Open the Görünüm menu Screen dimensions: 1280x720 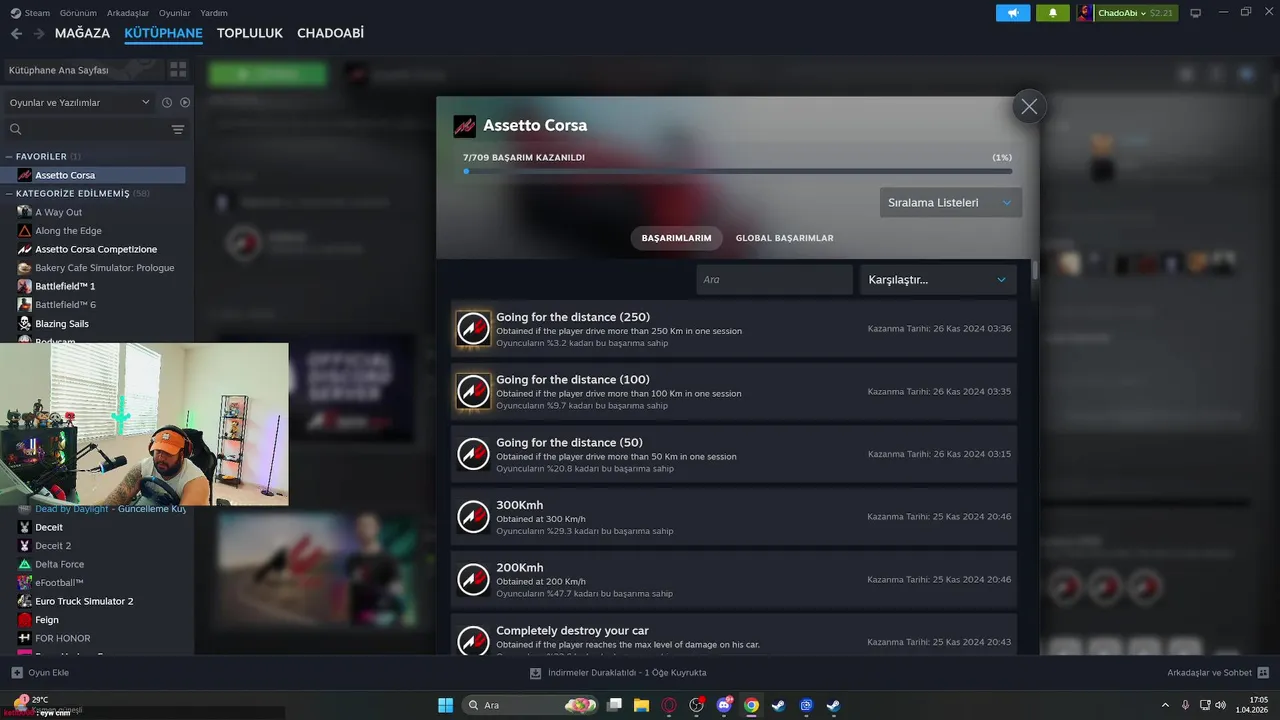(x=78, y=13)
